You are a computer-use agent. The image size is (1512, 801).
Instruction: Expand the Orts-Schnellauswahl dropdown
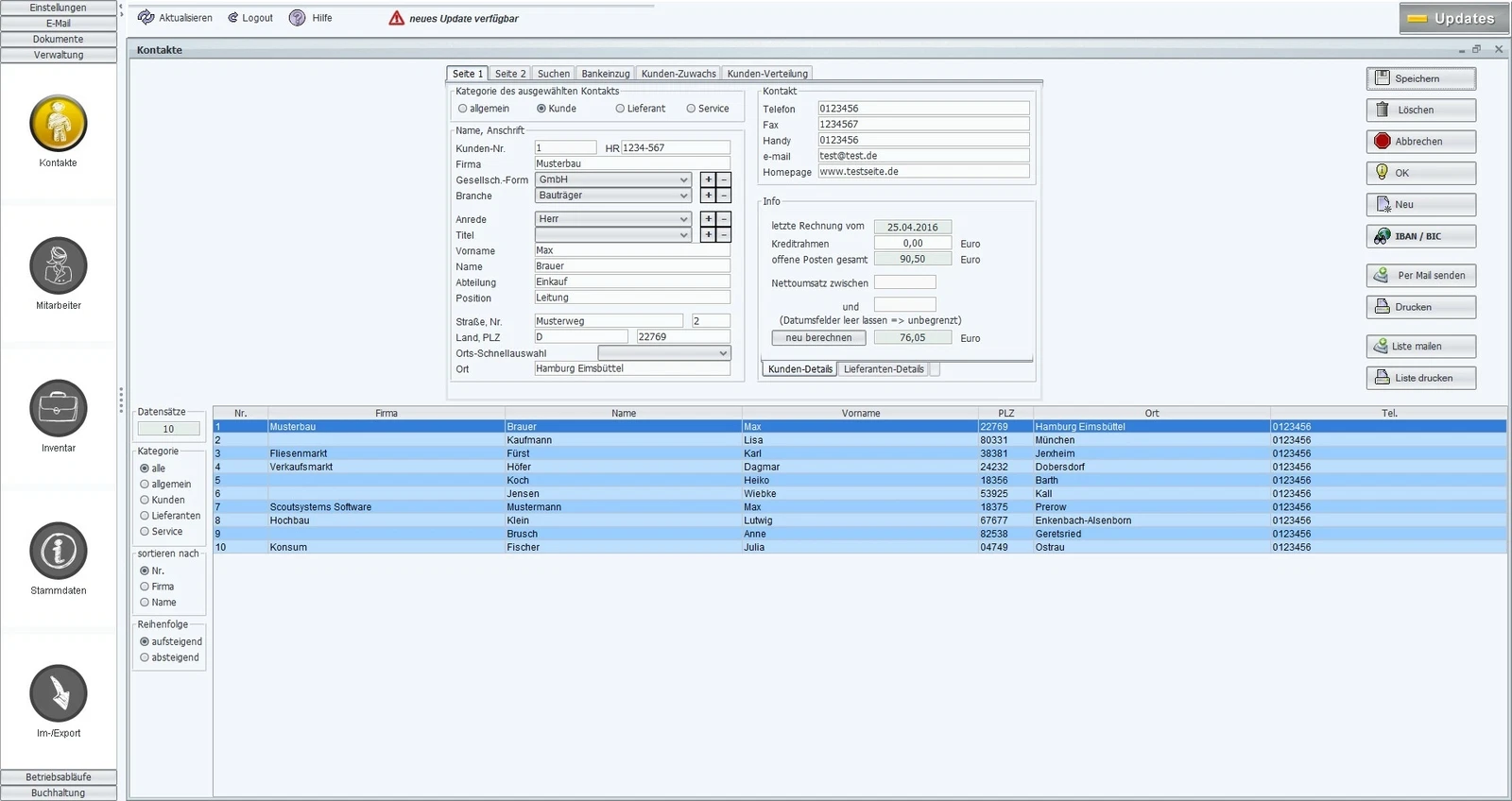pos(723,353)
